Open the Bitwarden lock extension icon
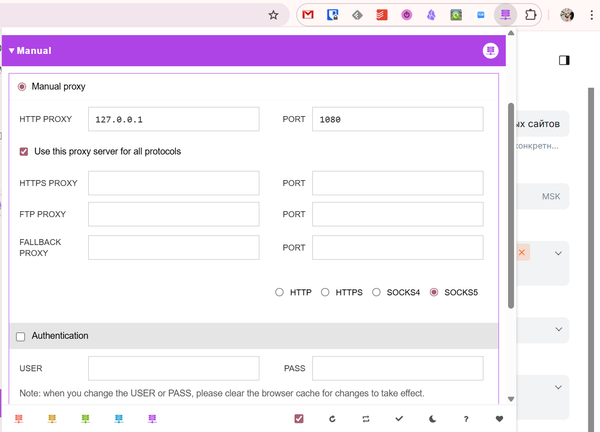Screen dimensions: 600x432 tap(333, 15)
